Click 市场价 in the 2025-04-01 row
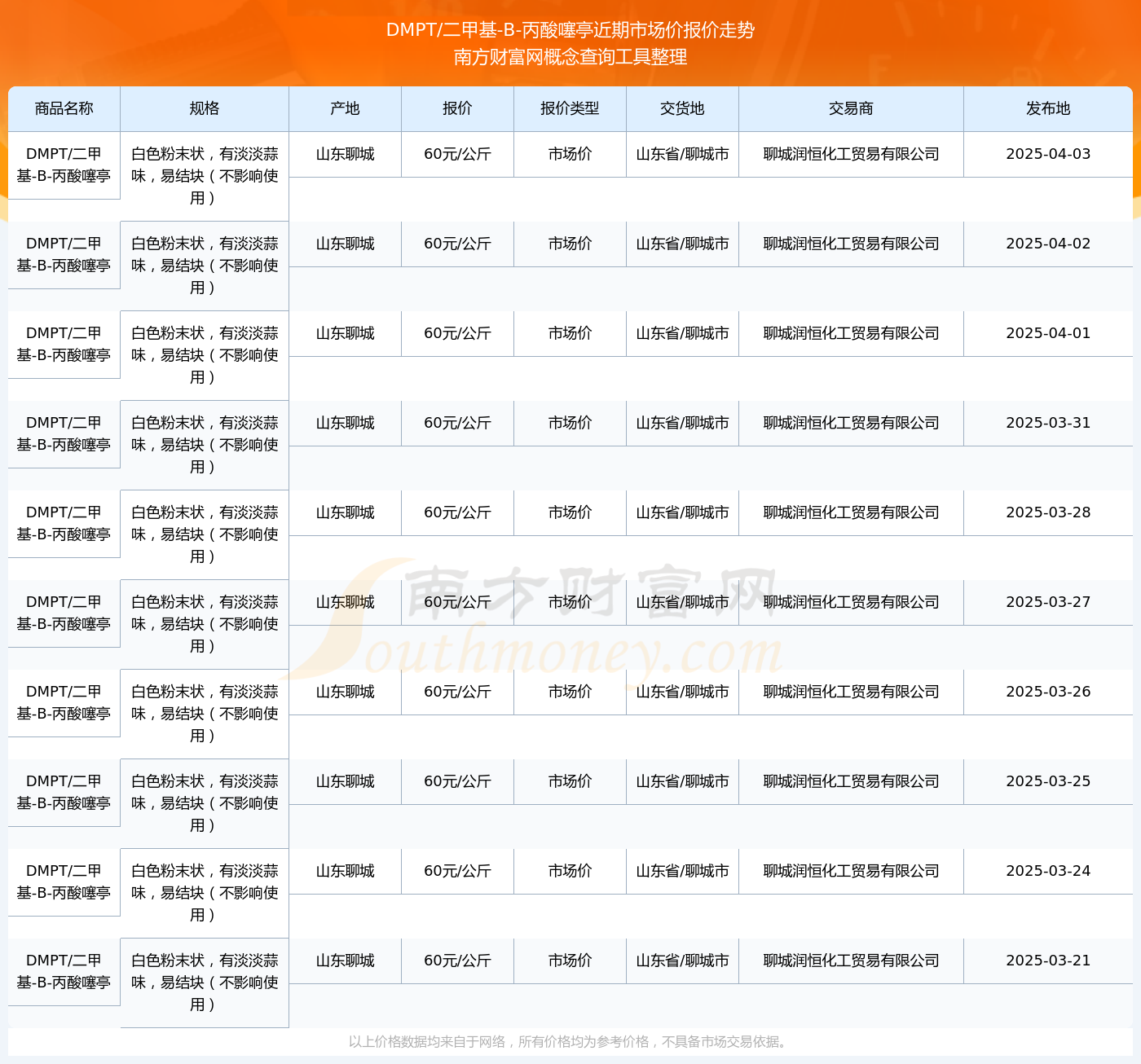The width and height of the screenshot is (1141, 1064). click(570, 333)
